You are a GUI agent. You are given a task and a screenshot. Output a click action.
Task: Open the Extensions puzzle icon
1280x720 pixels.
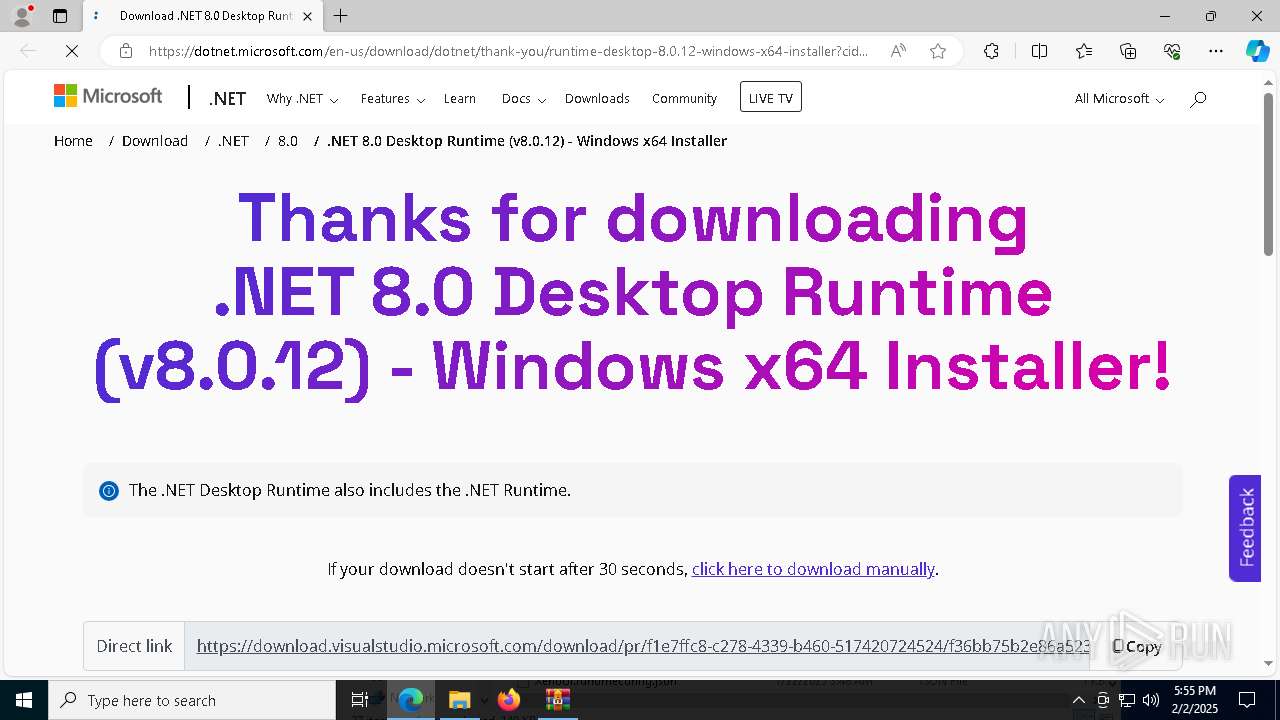tap(991, 51)
